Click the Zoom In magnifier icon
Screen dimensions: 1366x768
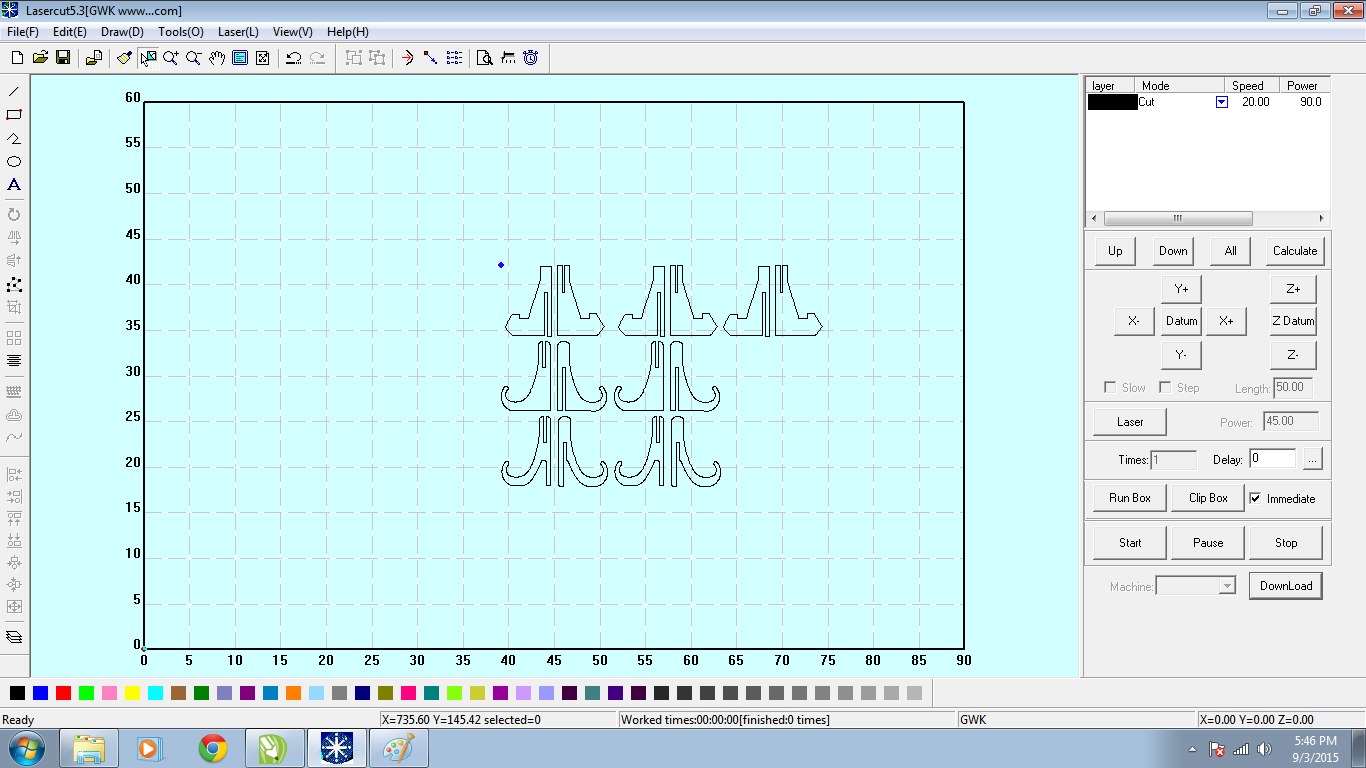[171, 58]
